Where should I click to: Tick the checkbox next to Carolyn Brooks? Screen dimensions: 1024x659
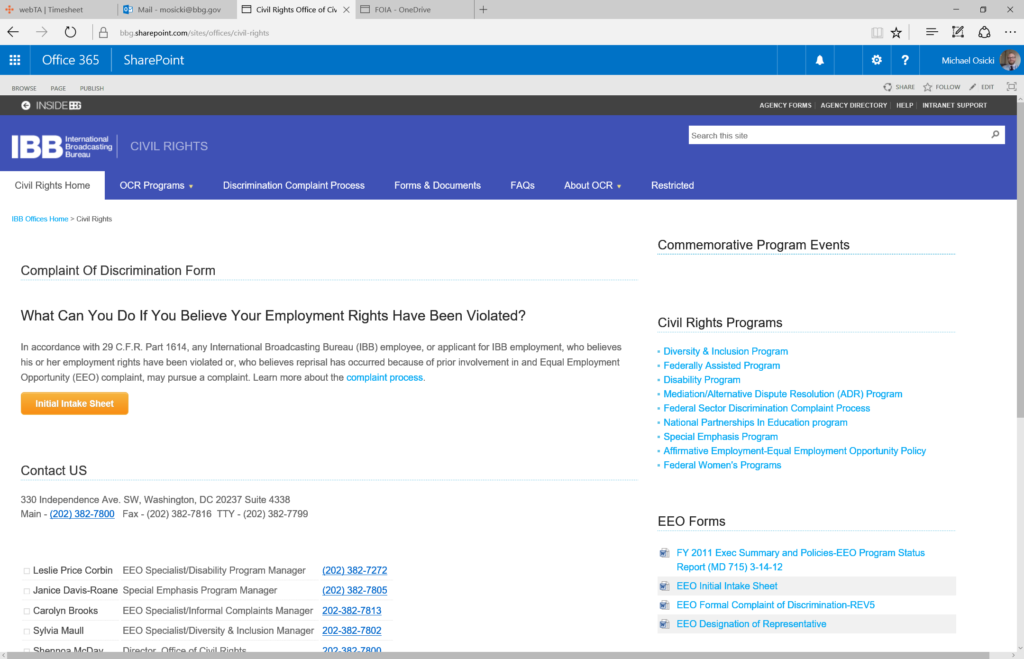(27, 611)
